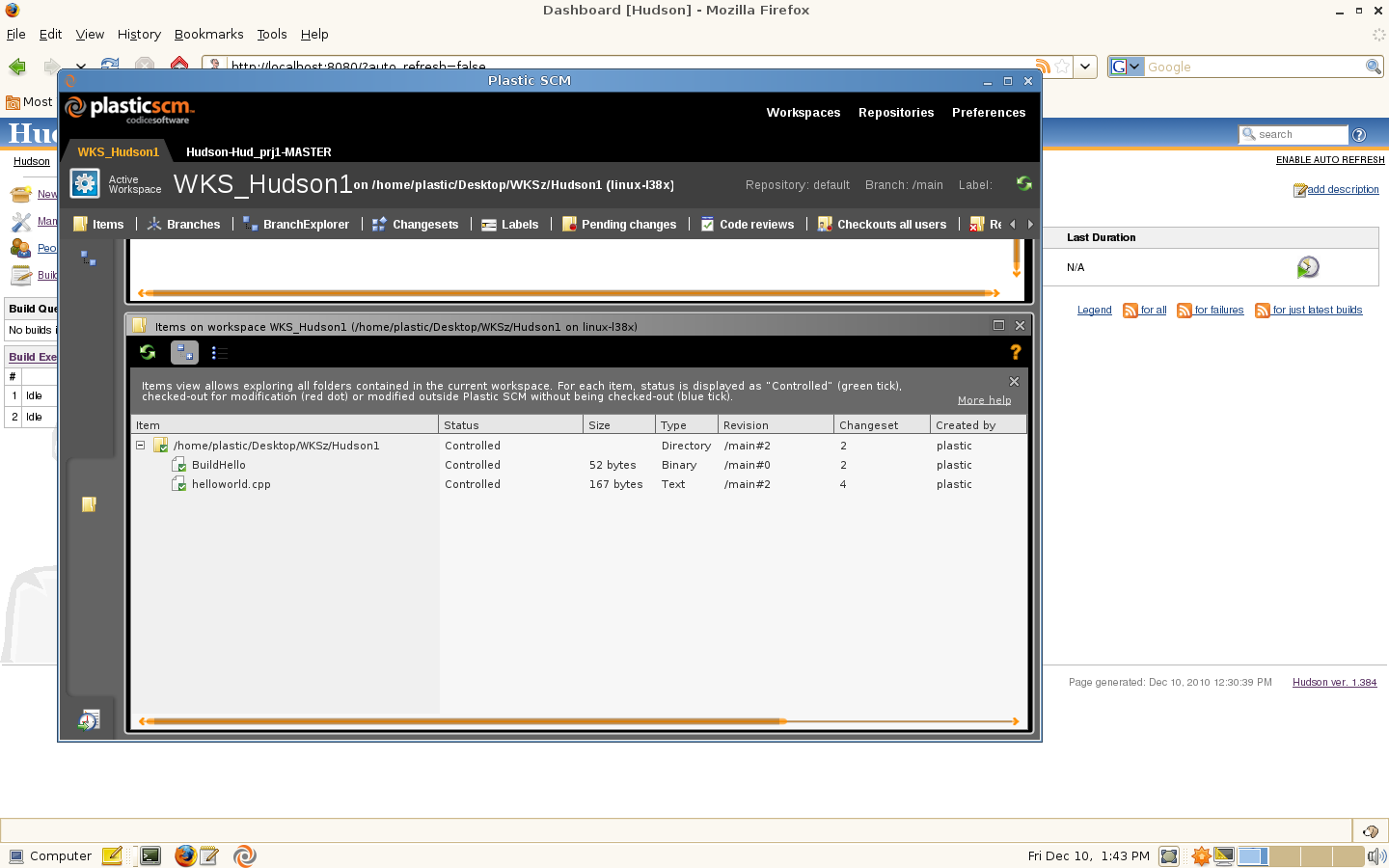Refresh the Items view list
Image resolution: width=1389 pixels, height=868 pixels.
pos(147,352)
